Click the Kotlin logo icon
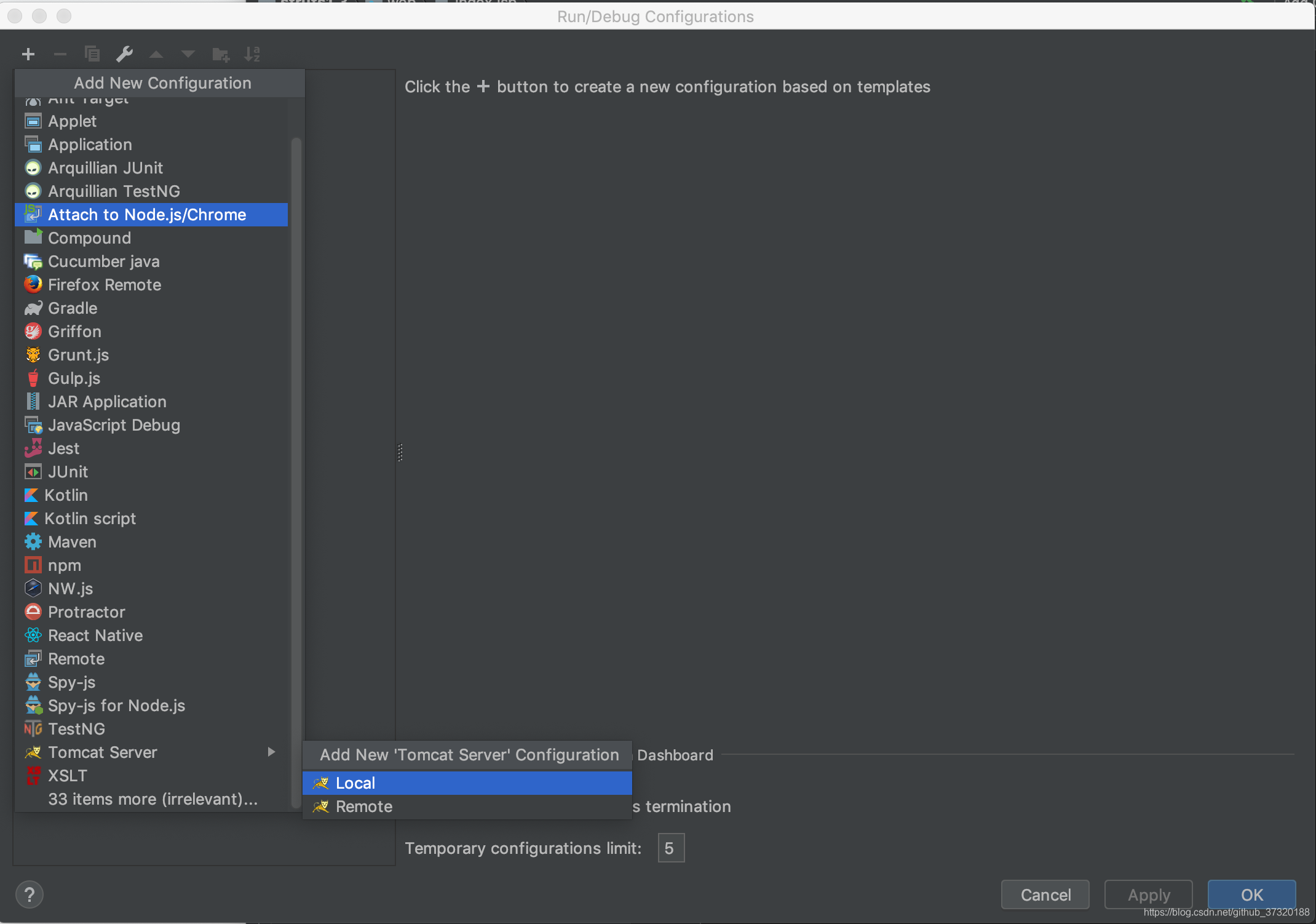The image size is (1316, 924). (x=31, y=495)
